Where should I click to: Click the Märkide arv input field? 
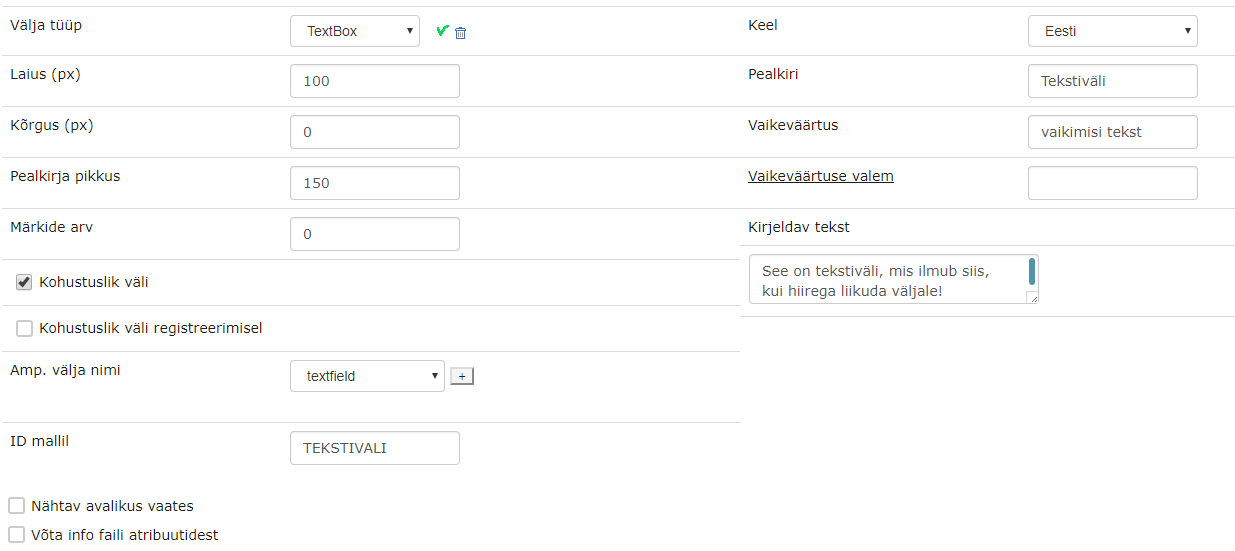pos(375,234)
